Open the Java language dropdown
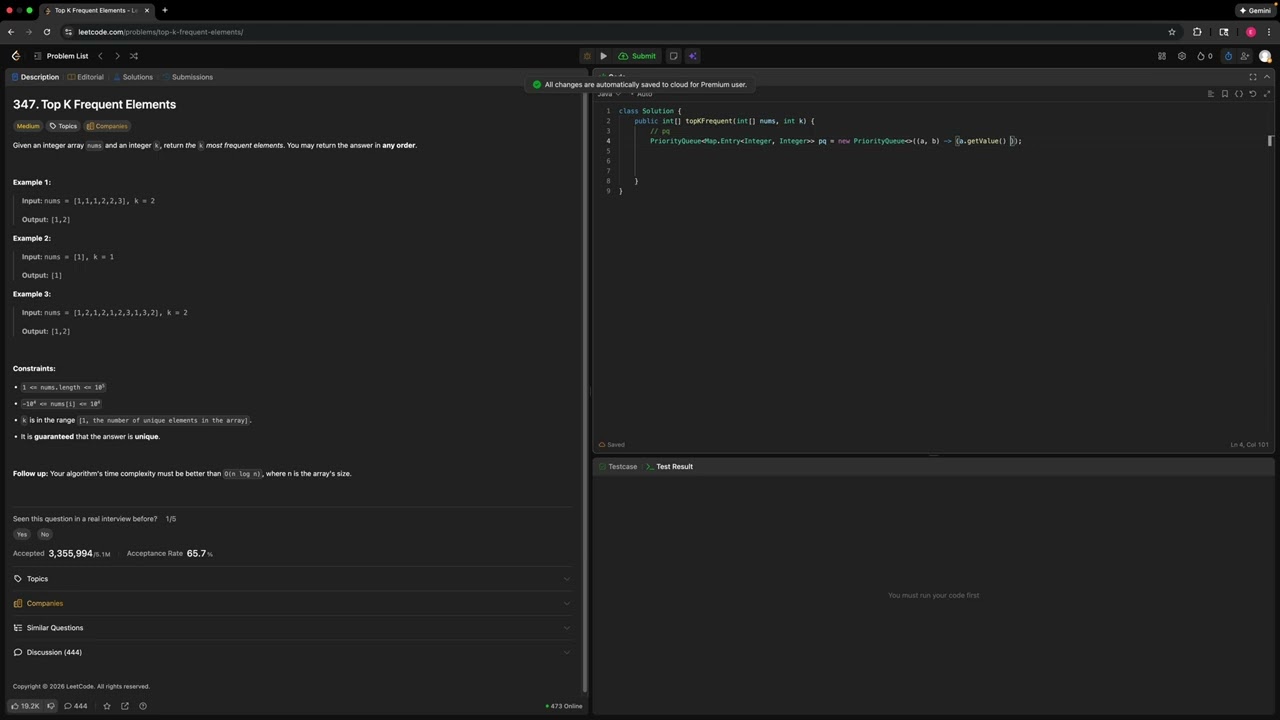The height and width of the screenshot is (720, 1280). click(x=607, y=94)
